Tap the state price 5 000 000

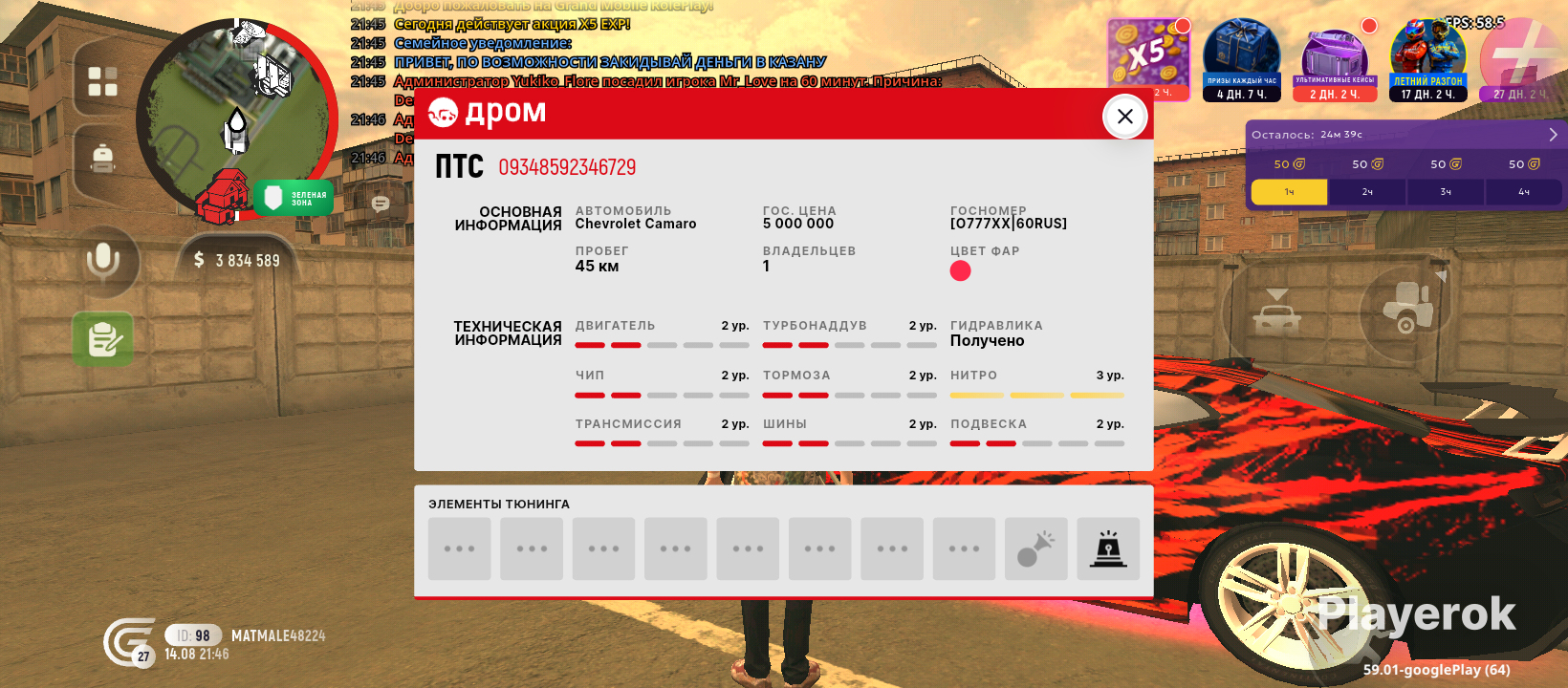pyautogui.click(x=798, y=224)
